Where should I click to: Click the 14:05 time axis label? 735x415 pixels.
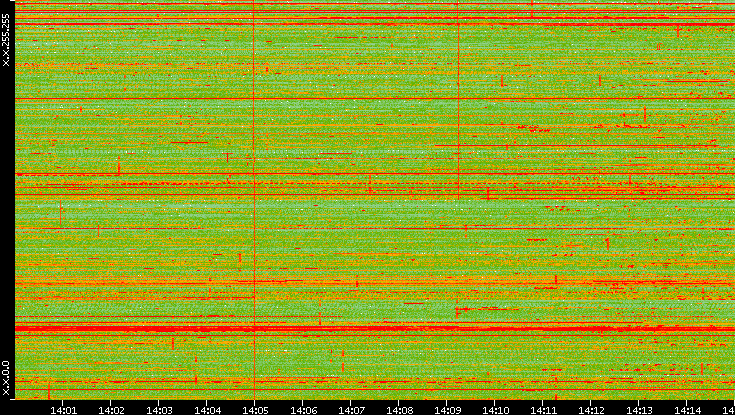pos(255,410)
